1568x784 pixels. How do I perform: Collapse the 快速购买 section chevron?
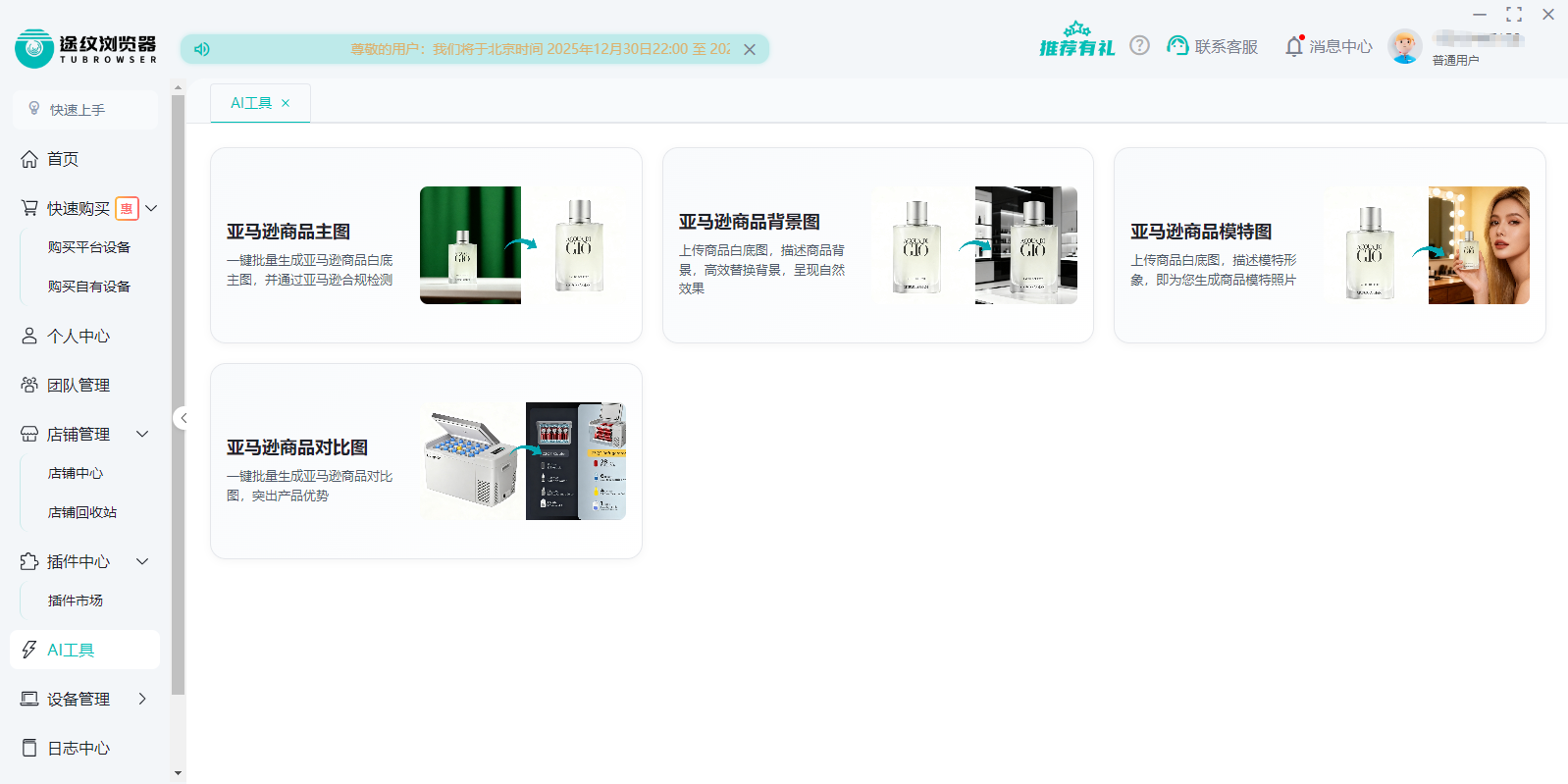coord(151,208)
